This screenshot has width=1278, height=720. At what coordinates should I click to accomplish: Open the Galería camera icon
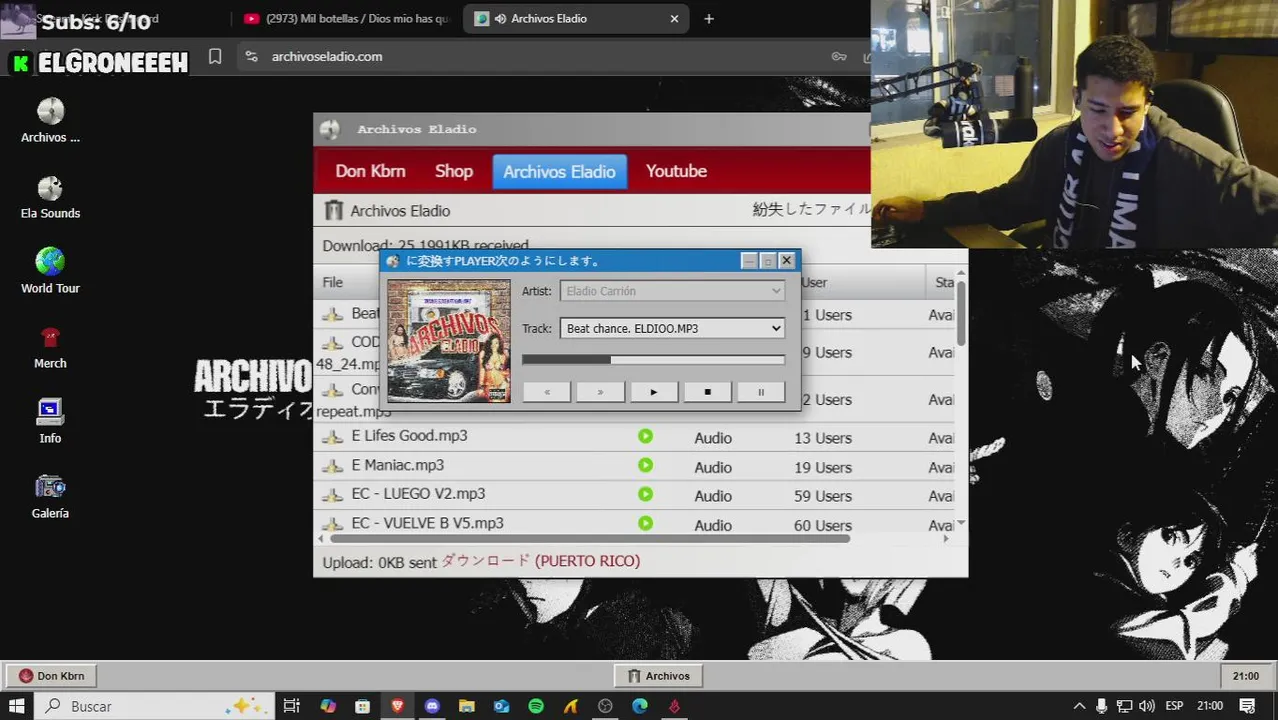click(x=50, y=496)
